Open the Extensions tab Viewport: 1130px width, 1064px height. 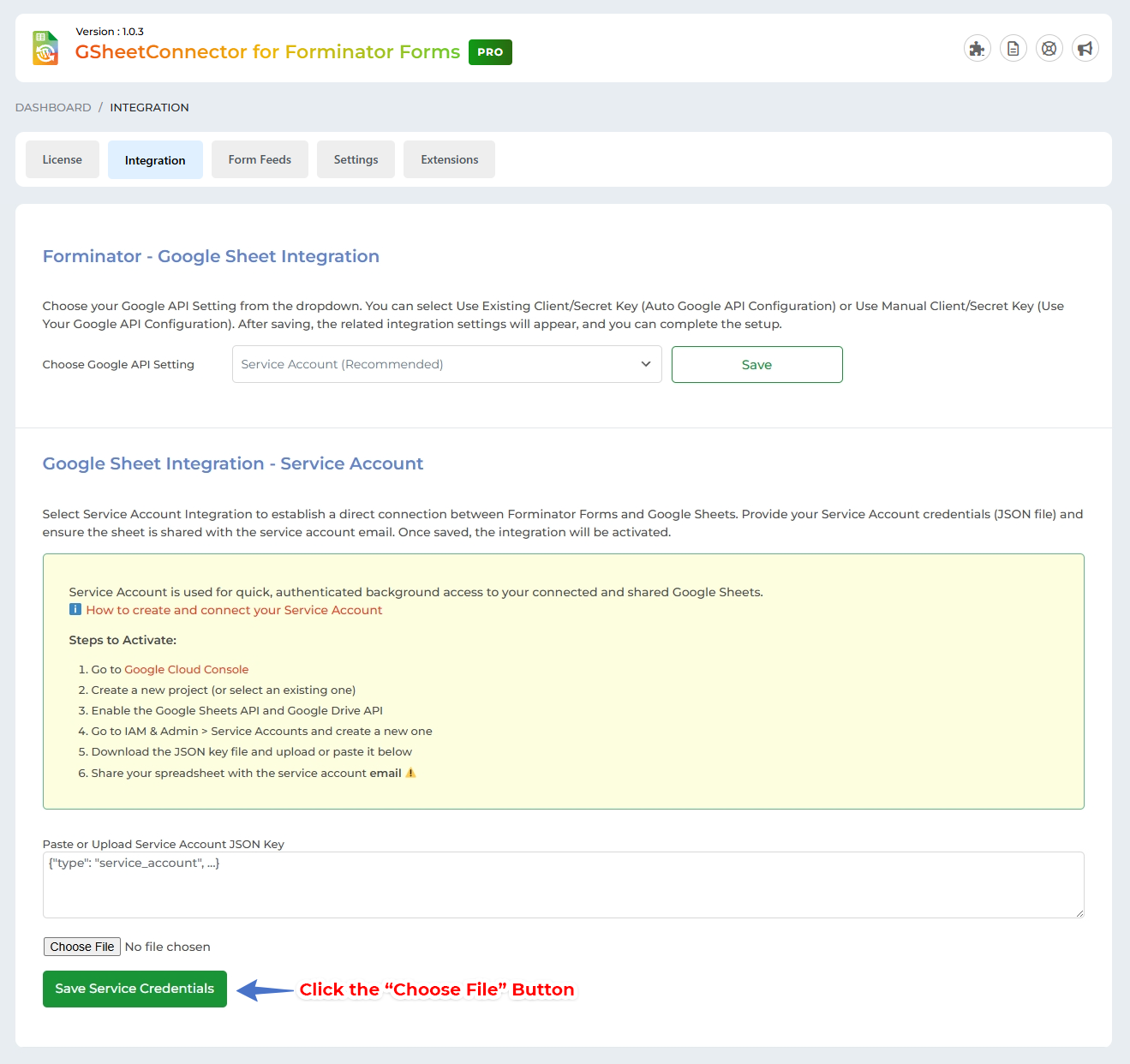pyautogui.click(x=449, y=159)
